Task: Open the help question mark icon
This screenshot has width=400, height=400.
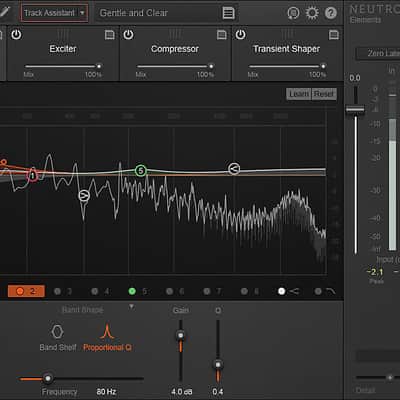Action: tap(331, 13)
